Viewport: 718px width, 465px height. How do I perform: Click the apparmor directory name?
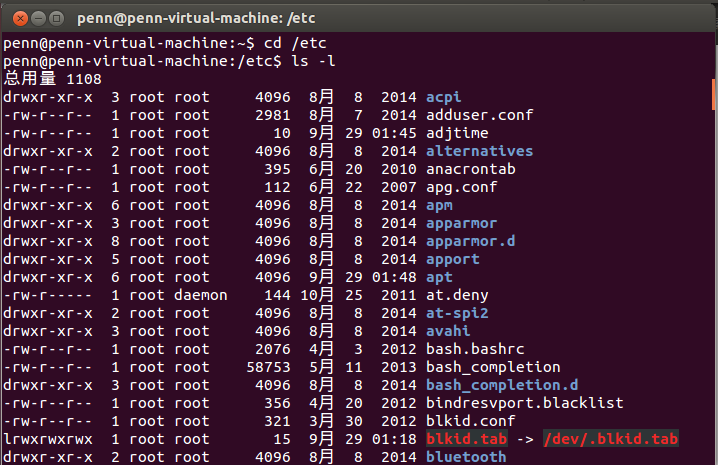462,223
